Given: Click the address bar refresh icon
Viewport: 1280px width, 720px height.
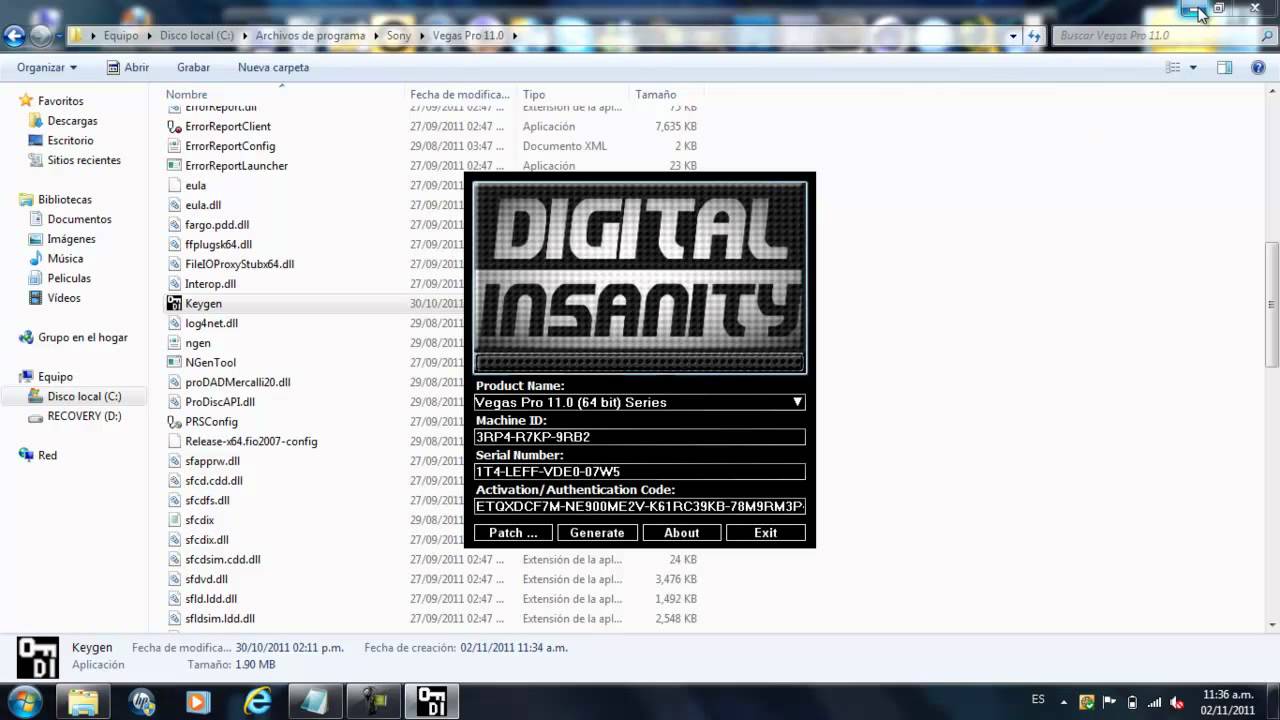Looking at the screenshot, I should [1035, 36].
